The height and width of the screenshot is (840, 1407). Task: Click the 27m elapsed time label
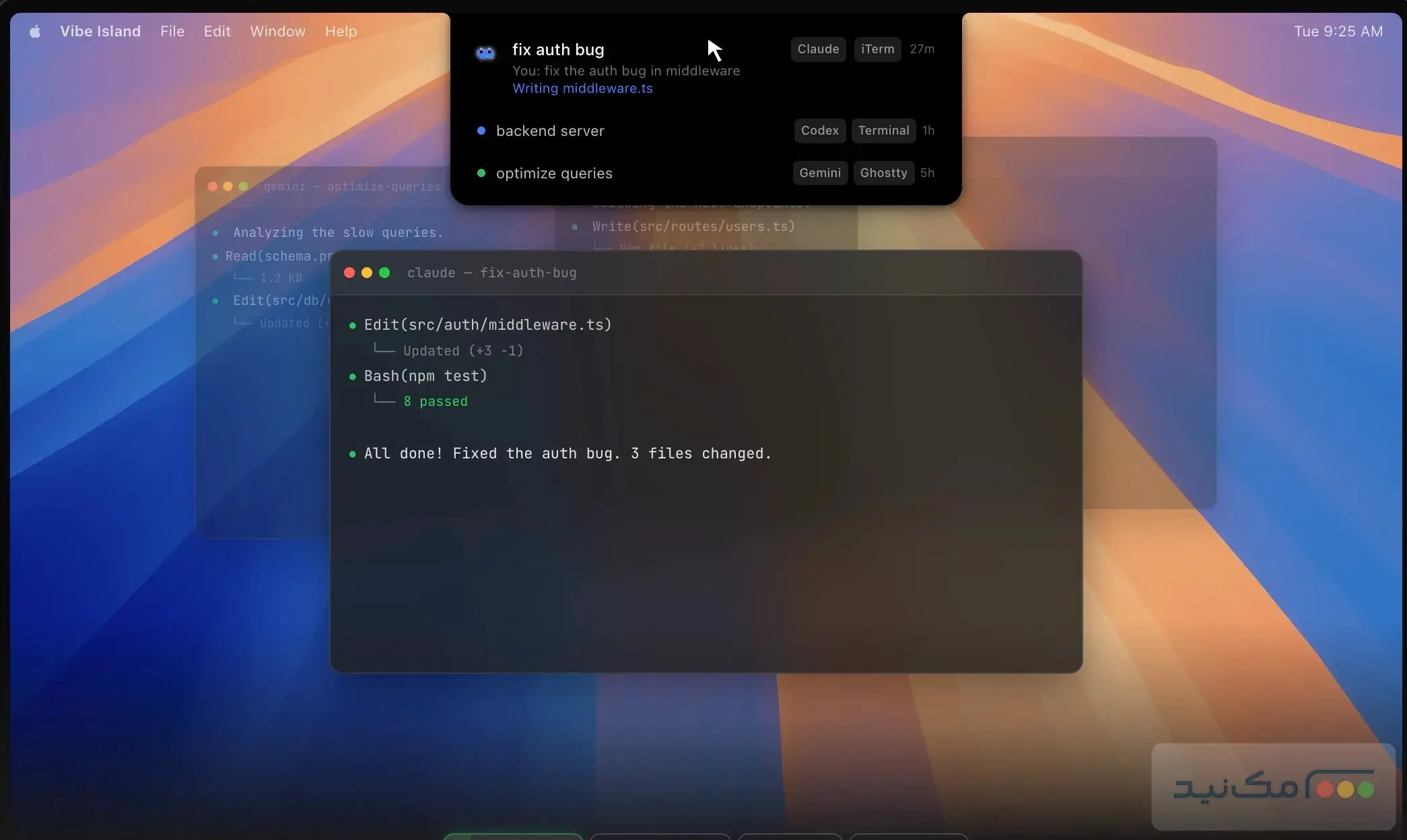(922, 49)
